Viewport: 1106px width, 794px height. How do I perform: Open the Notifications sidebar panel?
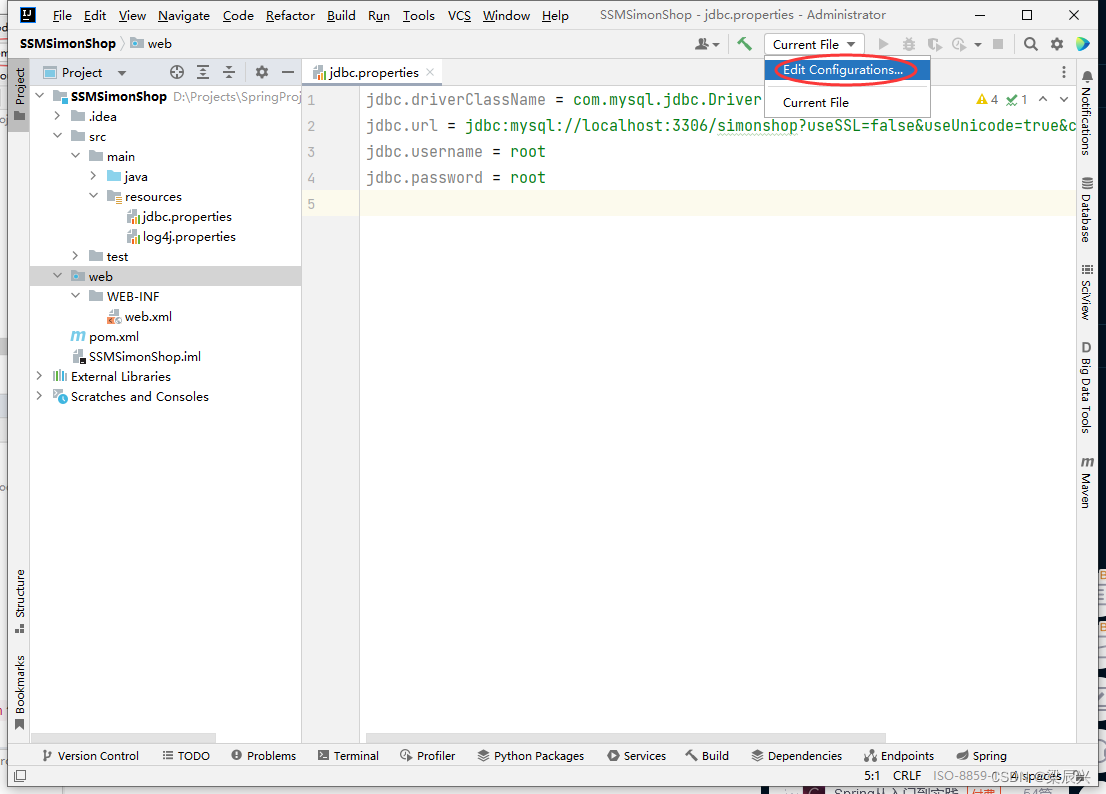[x=1086, y=112]
